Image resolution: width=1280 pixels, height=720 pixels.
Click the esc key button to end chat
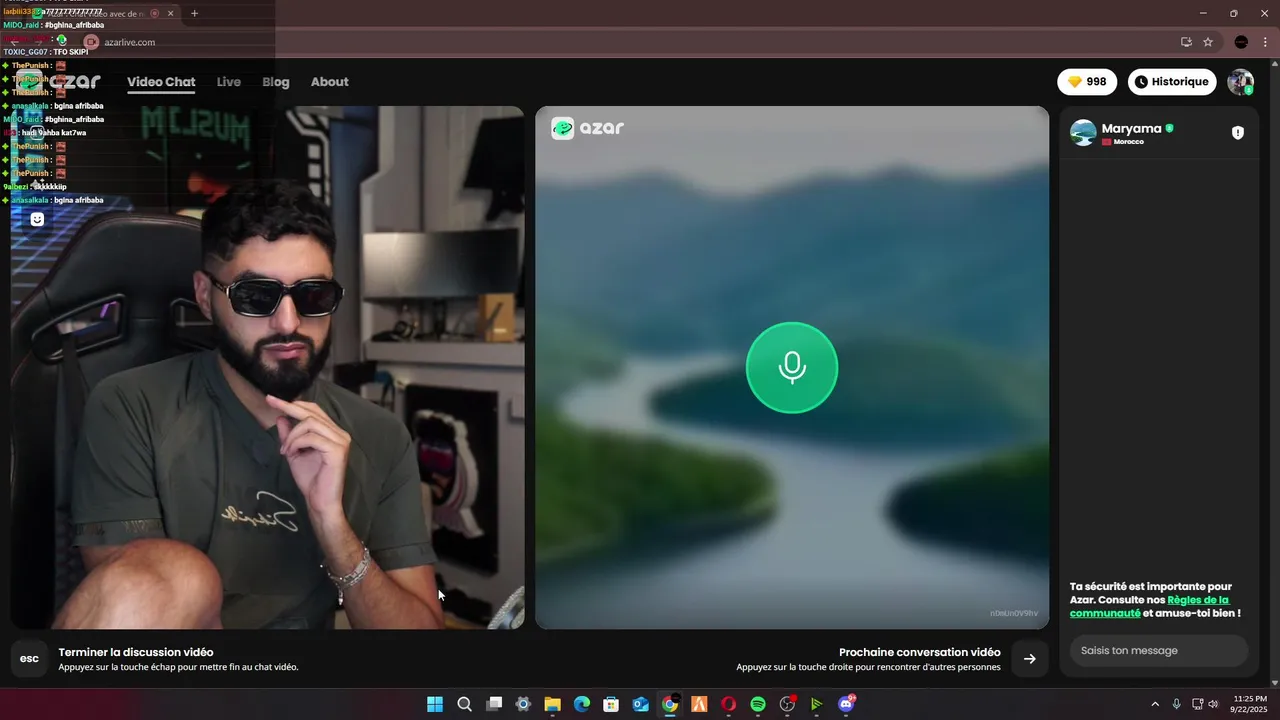(29, 659)
